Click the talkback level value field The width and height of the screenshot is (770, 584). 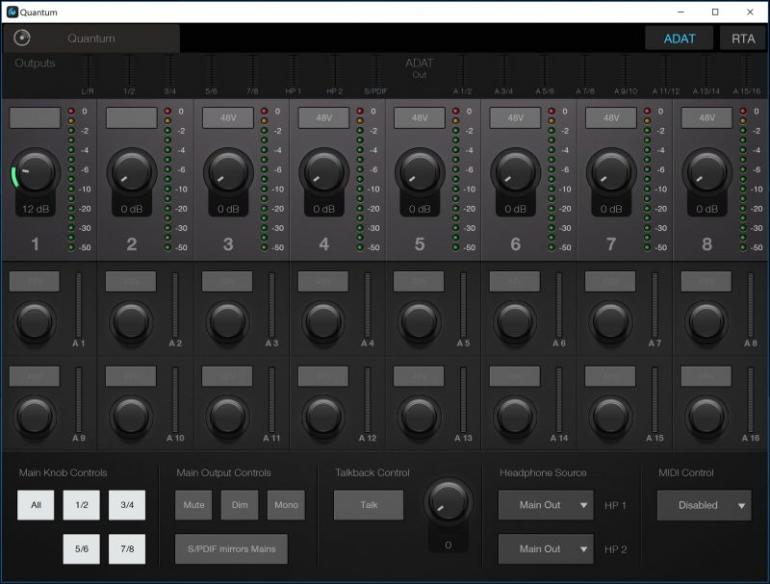point(448,545)
